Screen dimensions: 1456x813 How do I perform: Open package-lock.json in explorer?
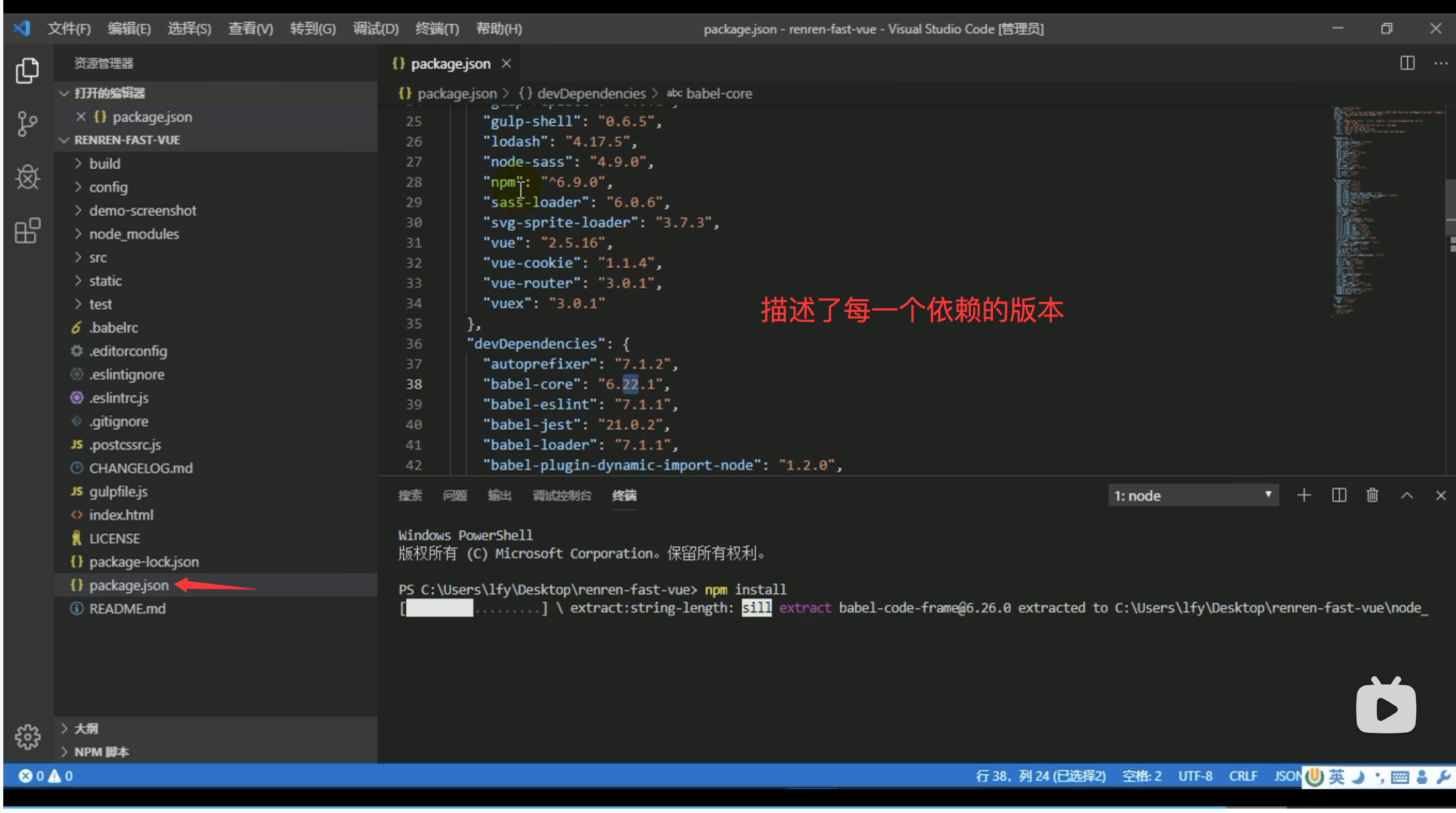[x=144, y=561]
